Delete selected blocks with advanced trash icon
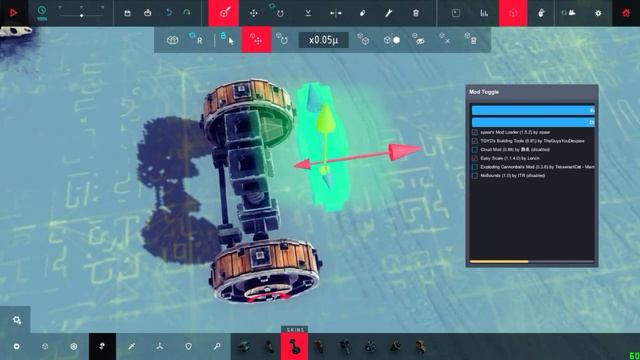 click(471, 39)
